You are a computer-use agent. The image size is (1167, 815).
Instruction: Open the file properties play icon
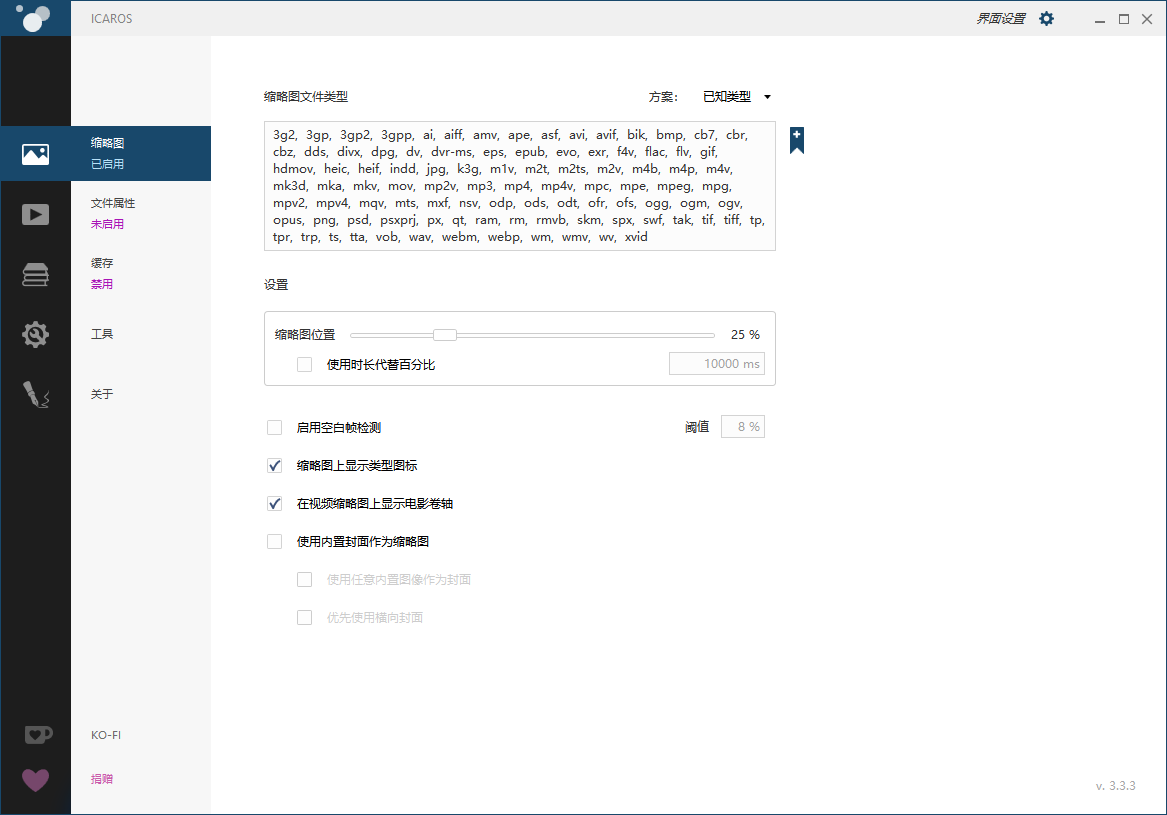[x=35, y=214]
